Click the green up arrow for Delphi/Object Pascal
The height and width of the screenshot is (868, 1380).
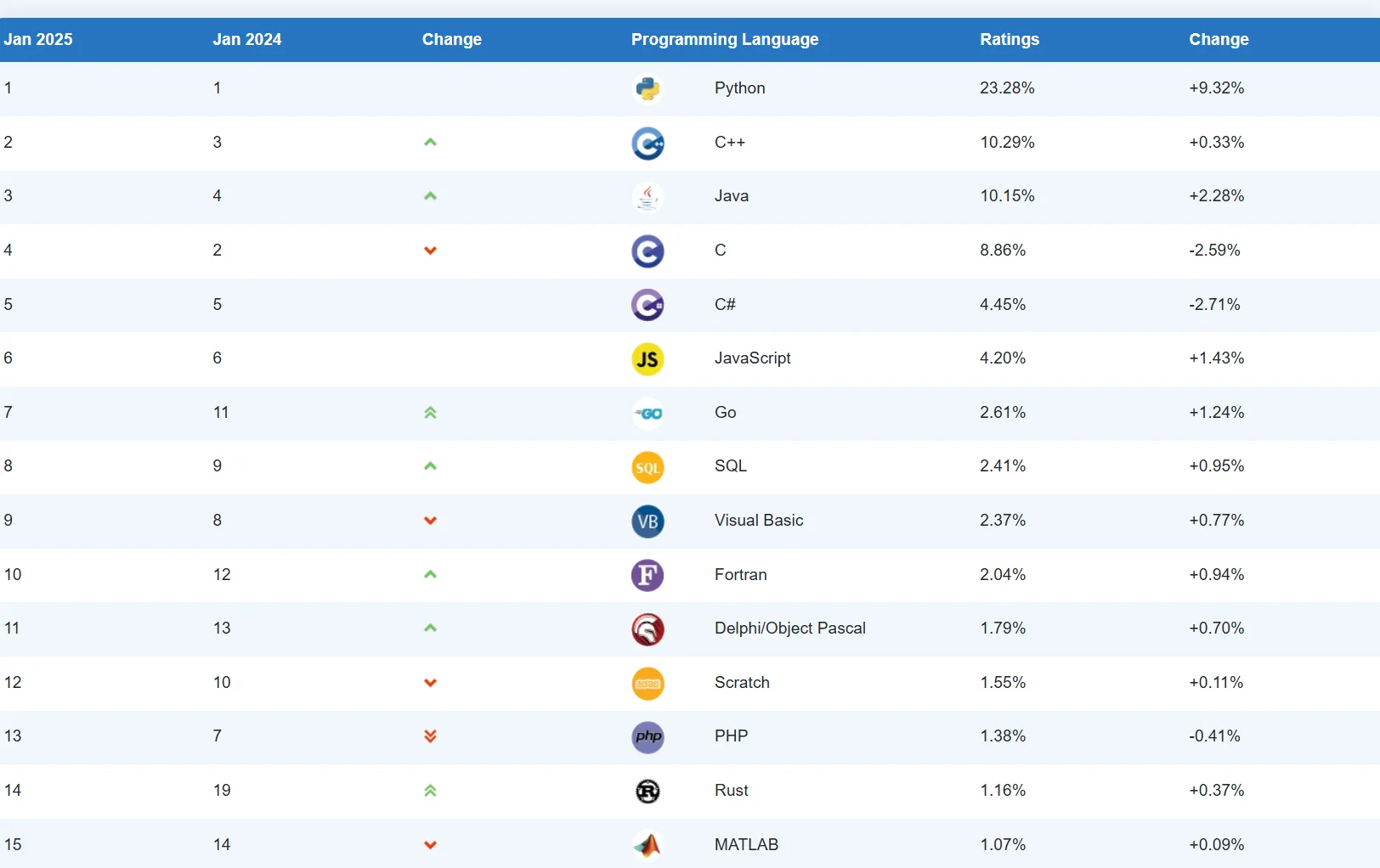tap(430, 628)
